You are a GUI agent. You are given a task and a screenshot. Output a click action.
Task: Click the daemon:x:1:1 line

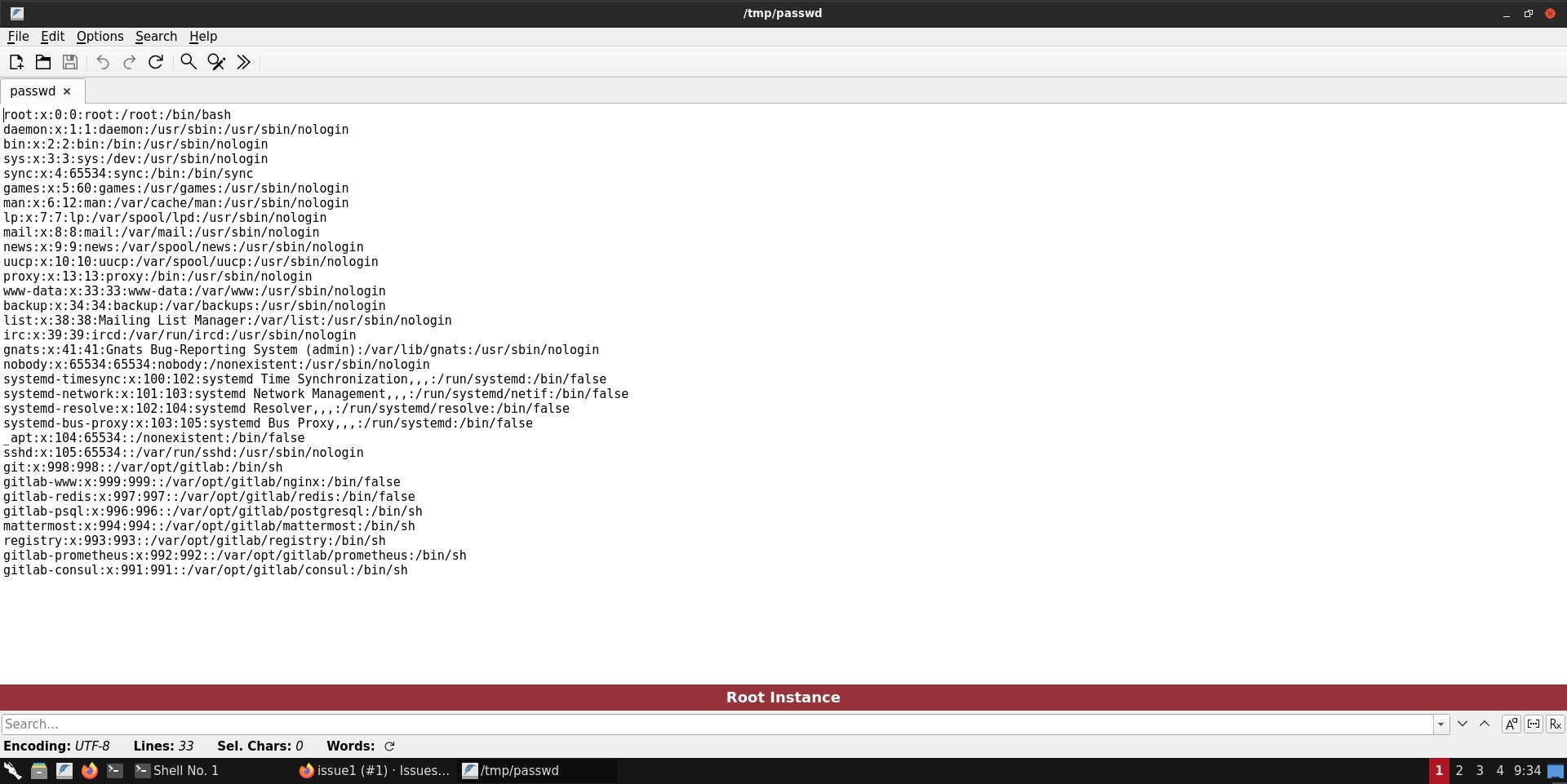point(176,130)
